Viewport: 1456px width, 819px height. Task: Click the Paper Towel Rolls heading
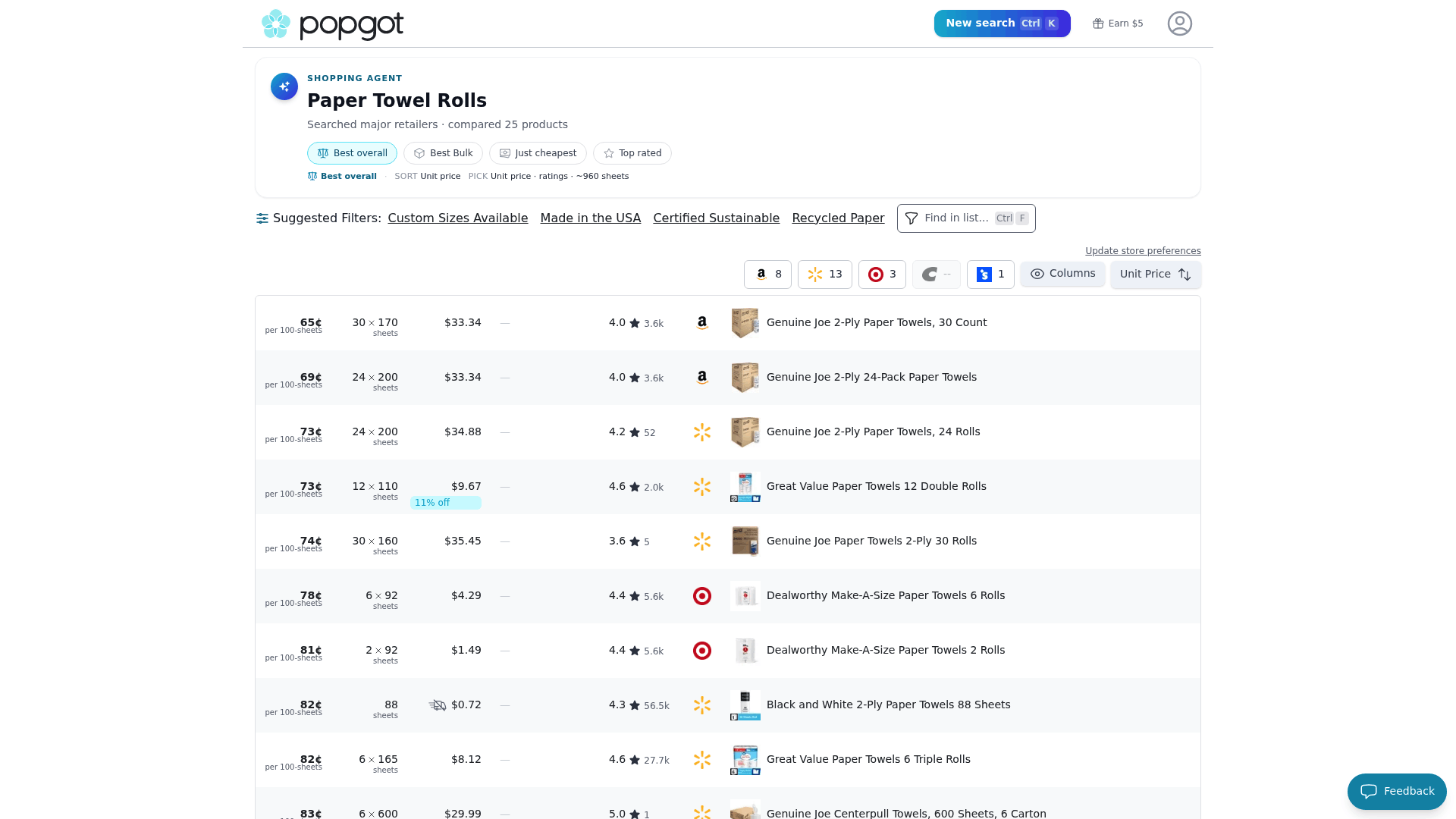397,101
